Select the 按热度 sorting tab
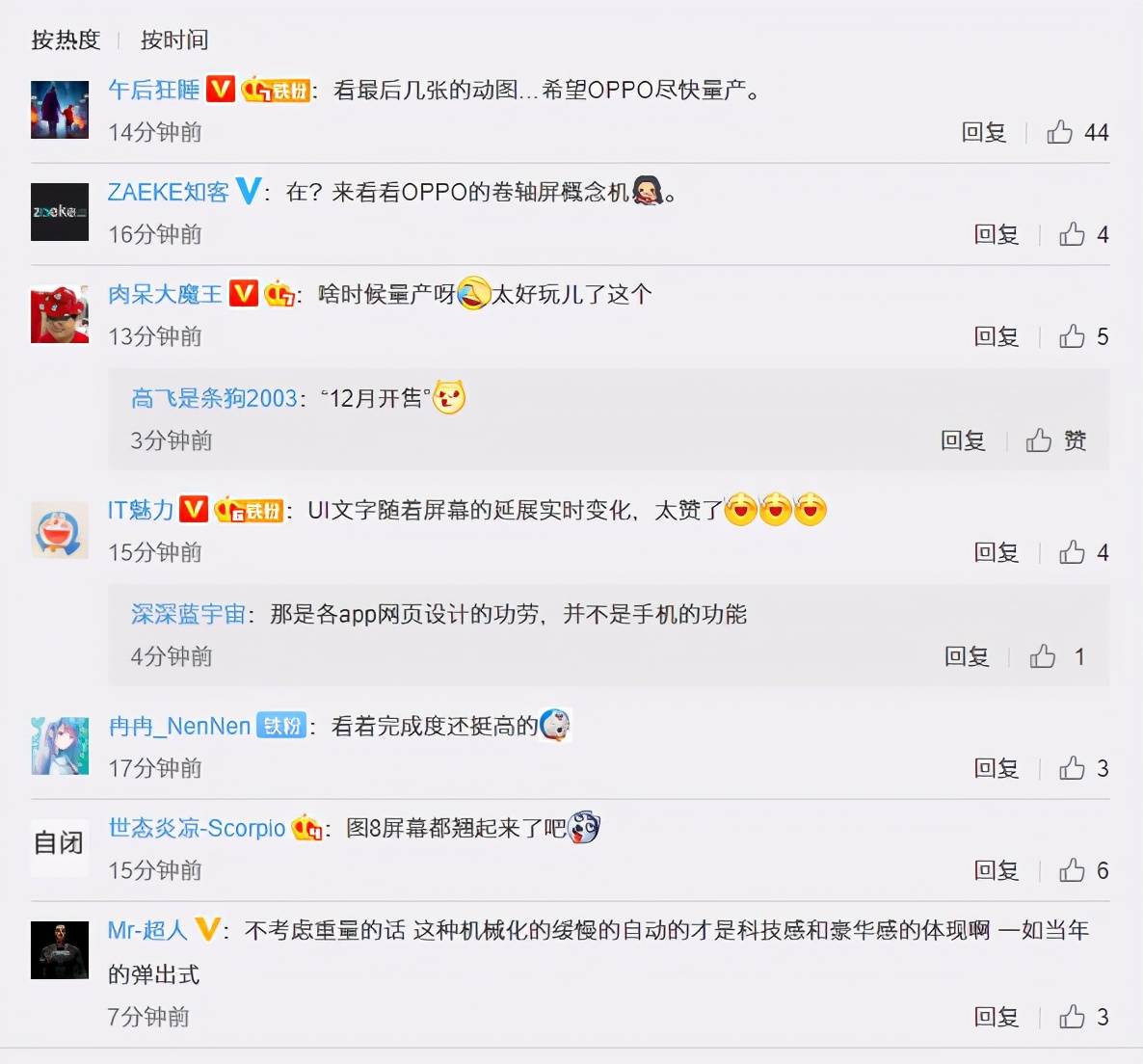Viewport: 1143px width, 1064px height. click(66, 40)
